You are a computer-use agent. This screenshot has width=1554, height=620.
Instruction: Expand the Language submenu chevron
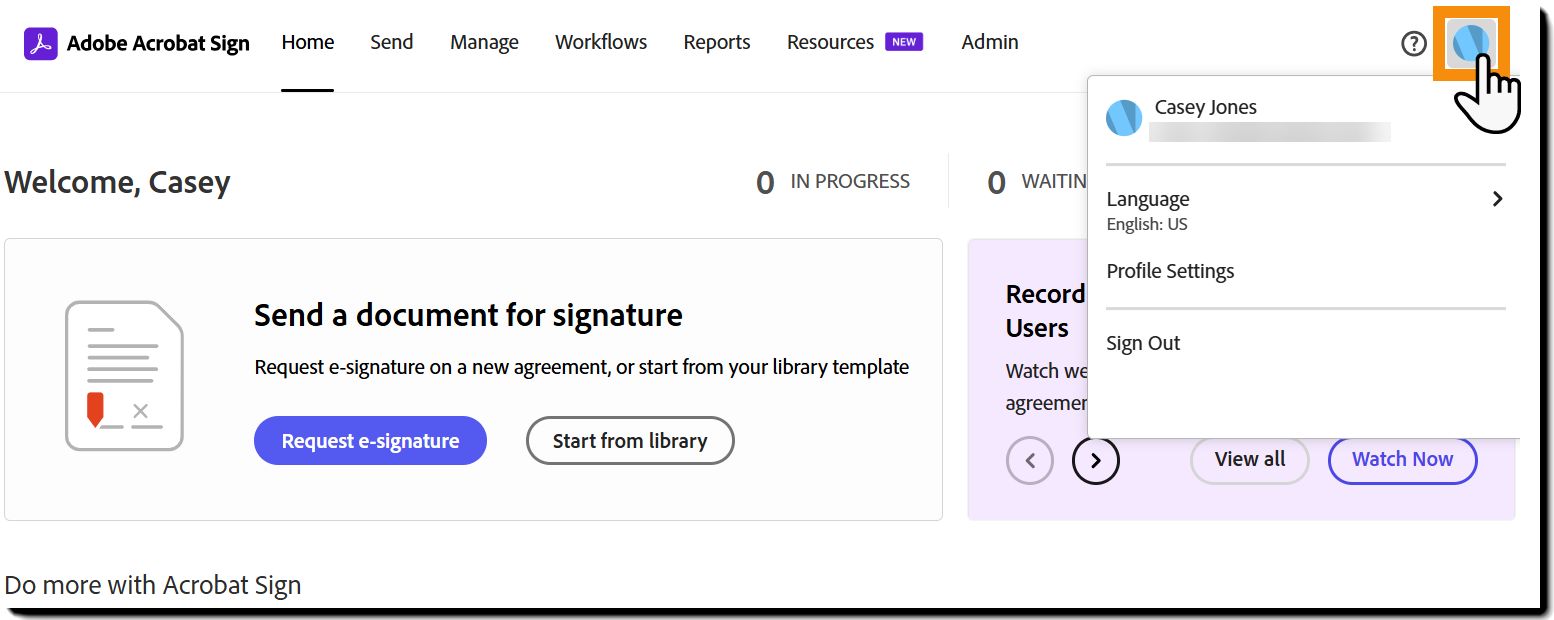pos(1497,199)
